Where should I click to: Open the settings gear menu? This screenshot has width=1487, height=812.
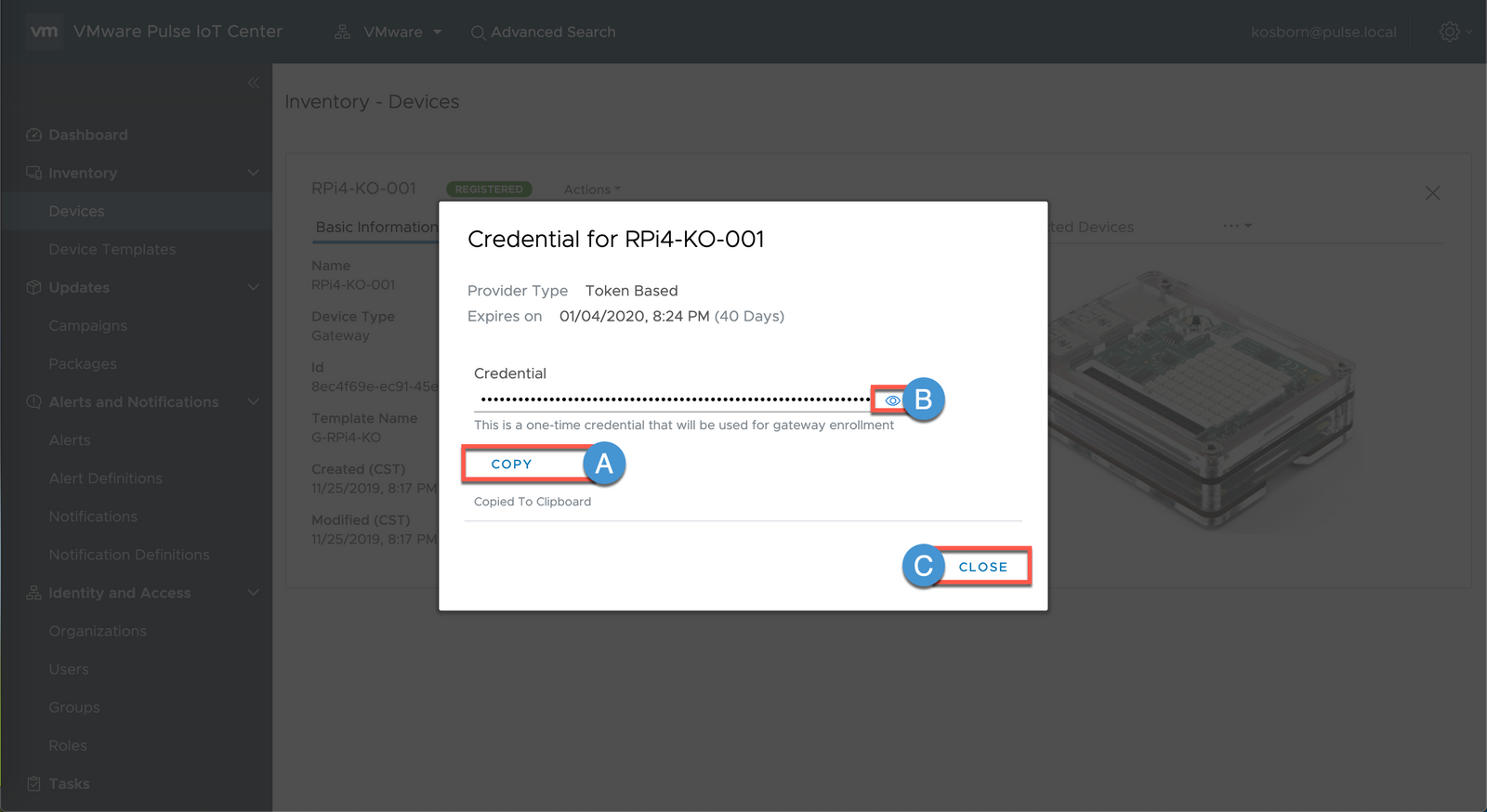(x=1450, y=32)
